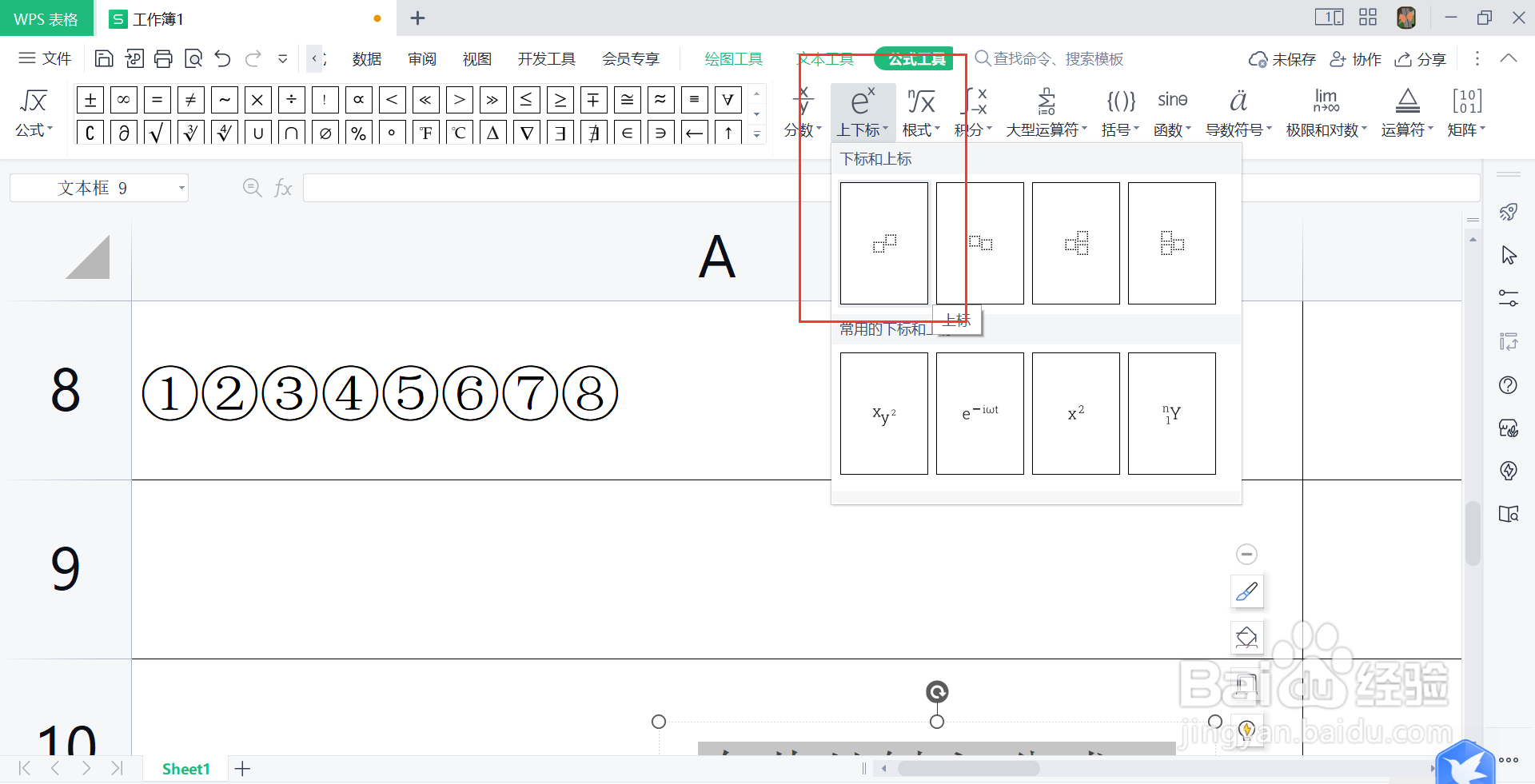
Task: Insert the partial derivative symbol
Action: [x=124, y=133]
